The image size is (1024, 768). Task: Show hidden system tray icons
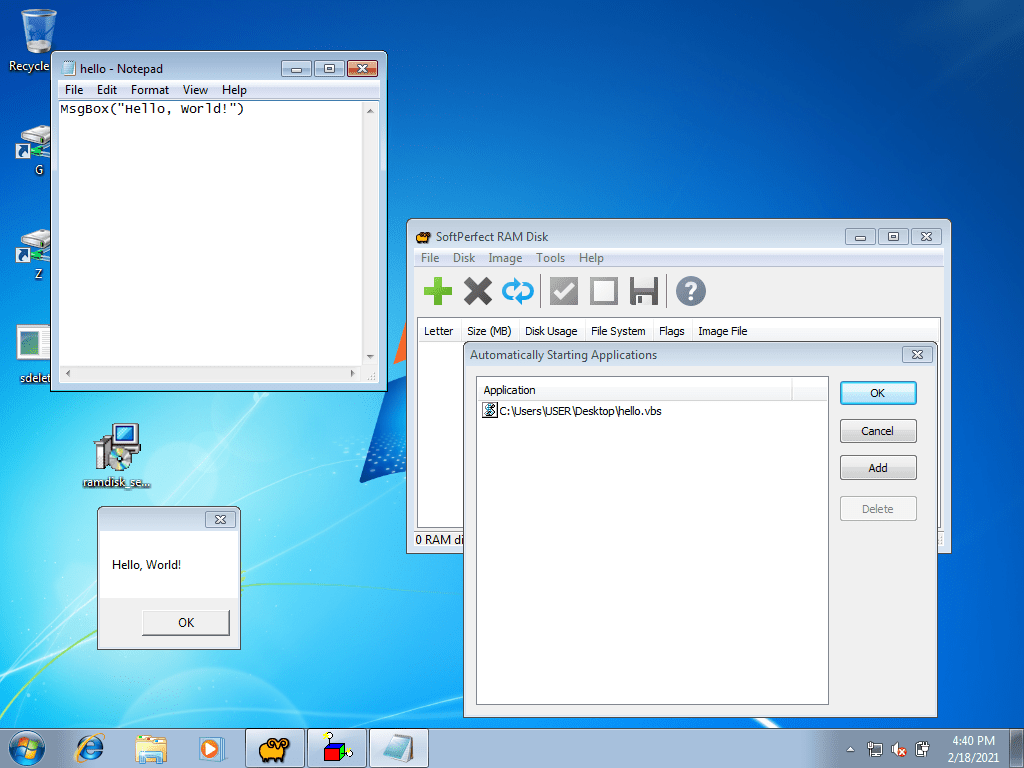pyautogui.click(x=850, y=749)
